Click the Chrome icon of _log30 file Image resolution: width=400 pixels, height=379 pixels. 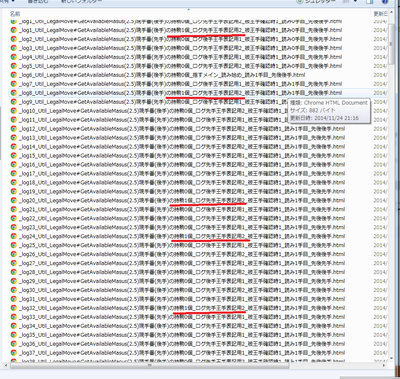click(x=14, y=290)
